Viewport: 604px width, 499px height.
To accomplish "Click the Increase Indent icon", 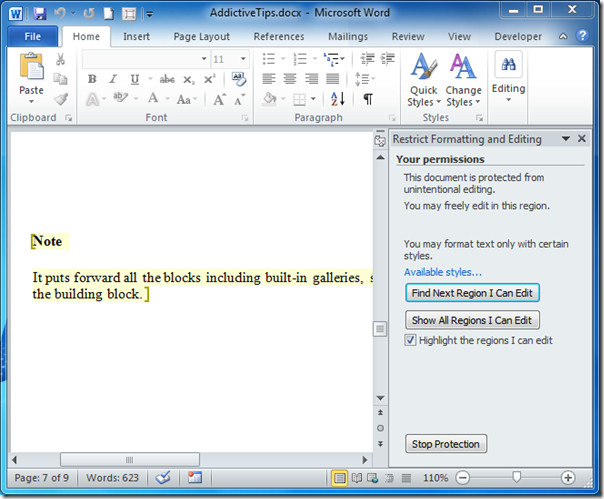I will pos(388,59).
